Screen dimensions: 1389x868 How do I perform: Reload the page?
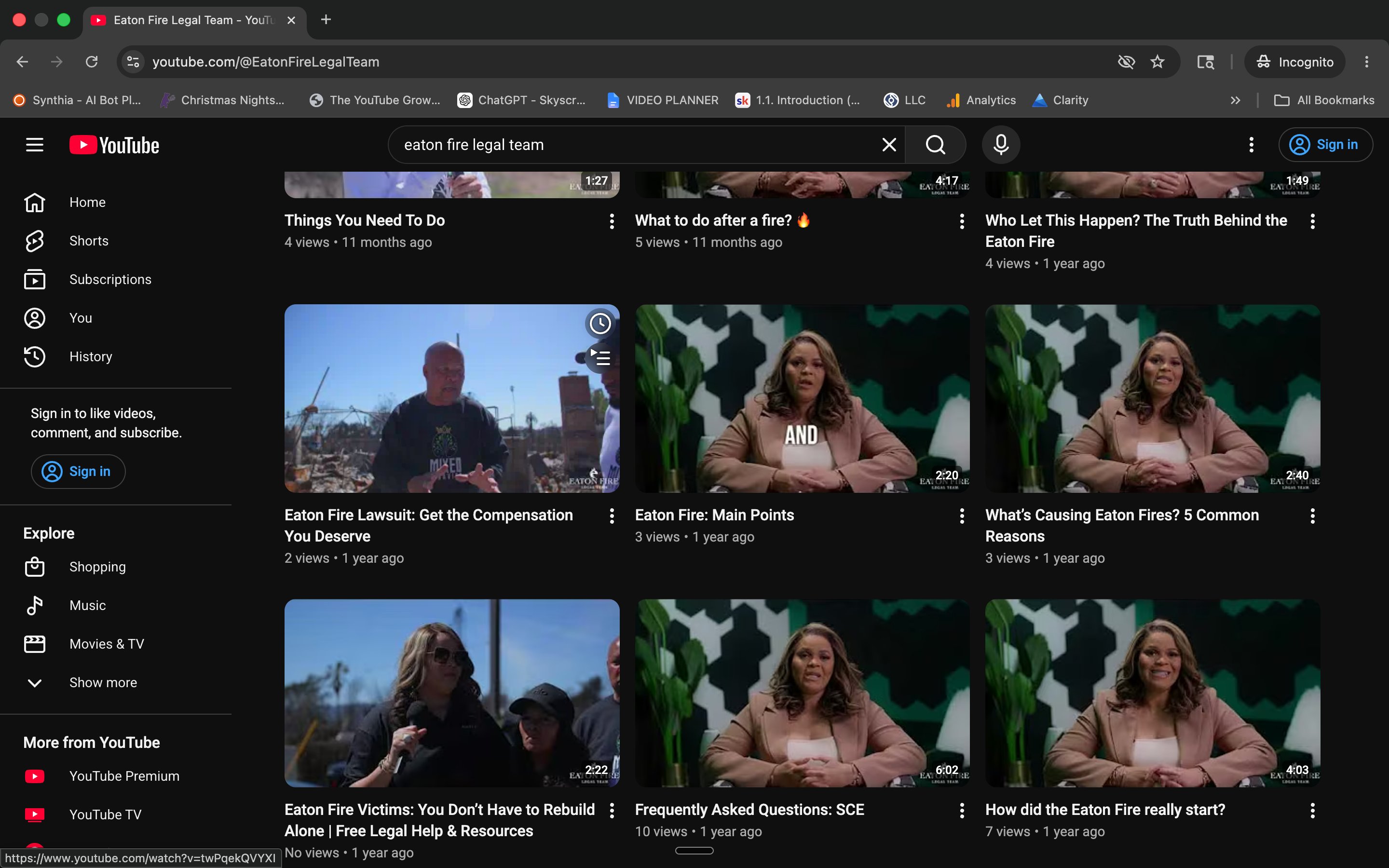click(x=92, y=62)
